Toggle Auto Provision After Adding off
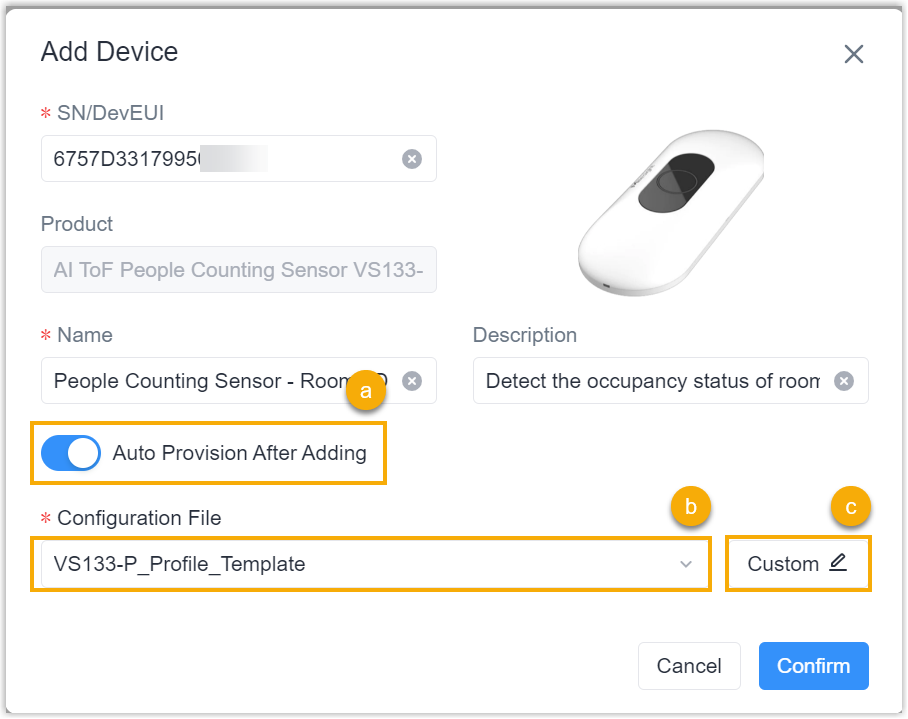The height and width of the screenshot is (719, 908). tap(70, 453)
